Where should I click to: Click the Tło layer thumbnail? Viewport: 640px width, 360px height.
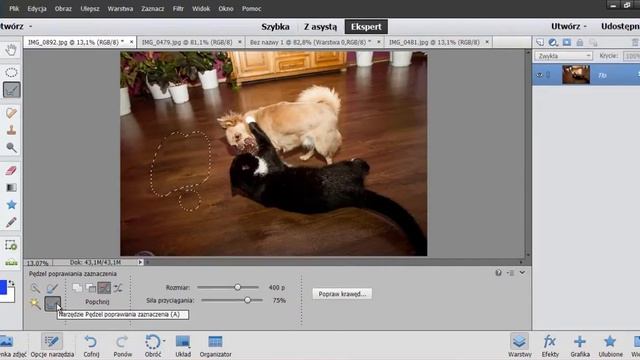(x=576, y=75)
